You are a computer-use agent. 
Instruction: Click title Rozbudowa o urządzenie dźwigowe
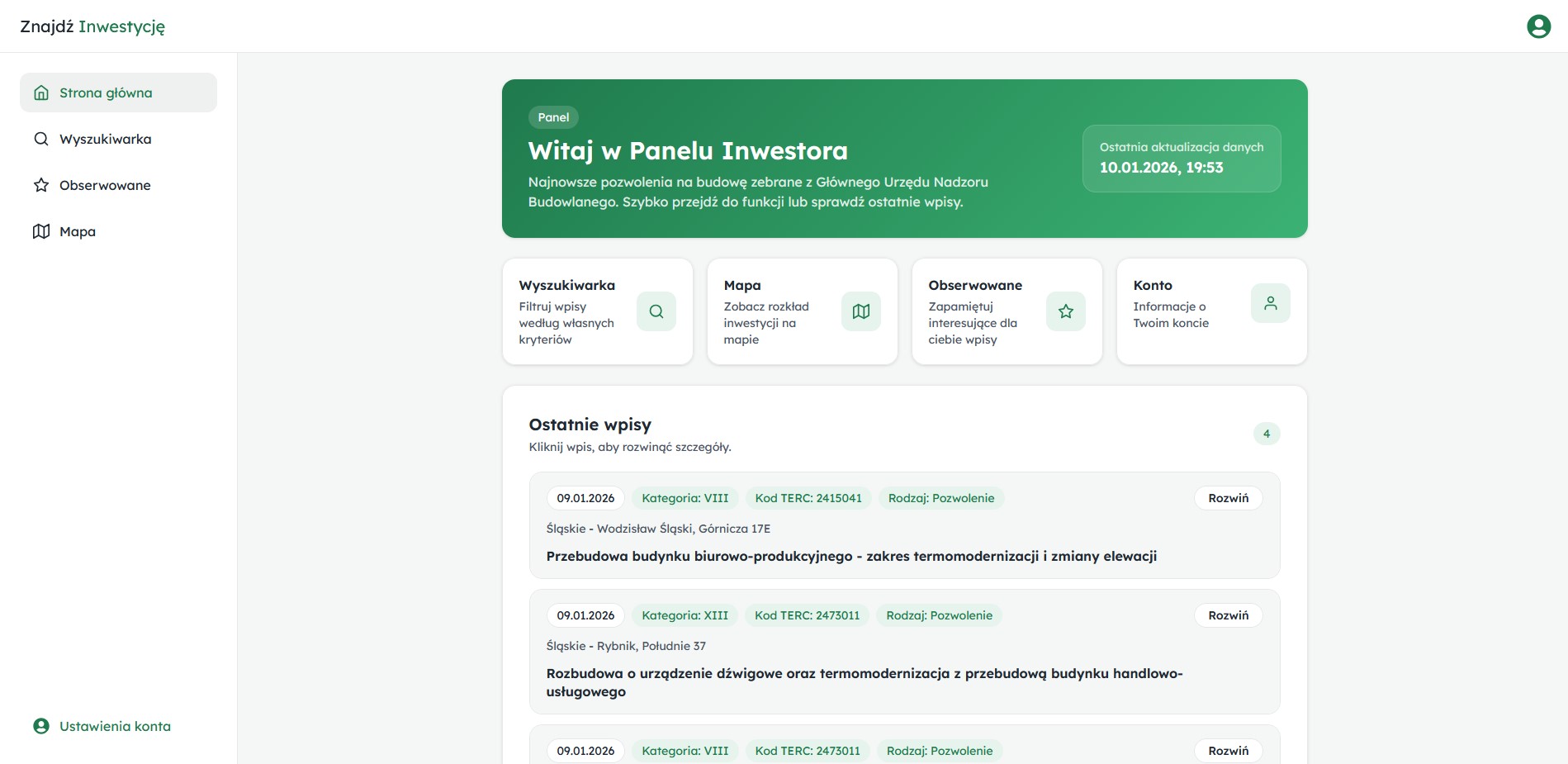click(865, 682)
